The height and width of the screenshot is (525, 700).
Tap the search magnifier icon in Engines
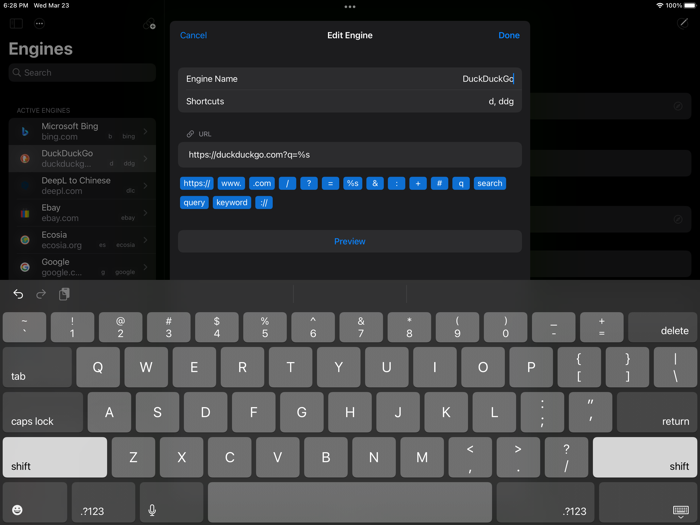[x=17, y=72]
